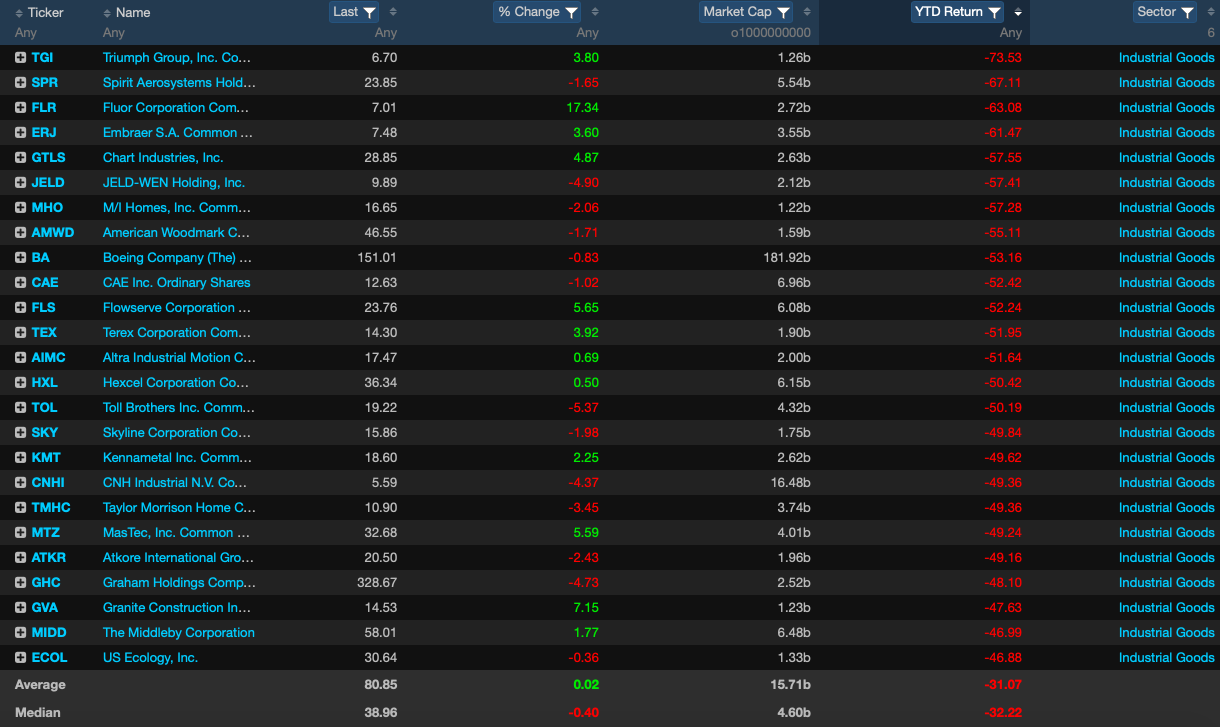Select the 17.34 percent change cell
This screenshot has width=1220, height=727.
coord(582,108)
